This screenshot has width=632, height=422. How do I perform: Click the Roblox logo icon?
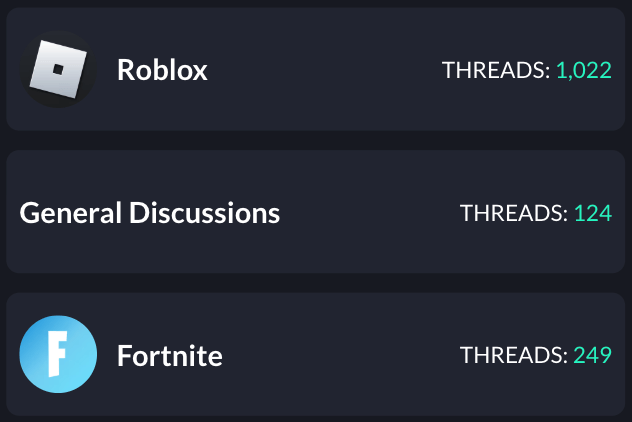[58, 69]
